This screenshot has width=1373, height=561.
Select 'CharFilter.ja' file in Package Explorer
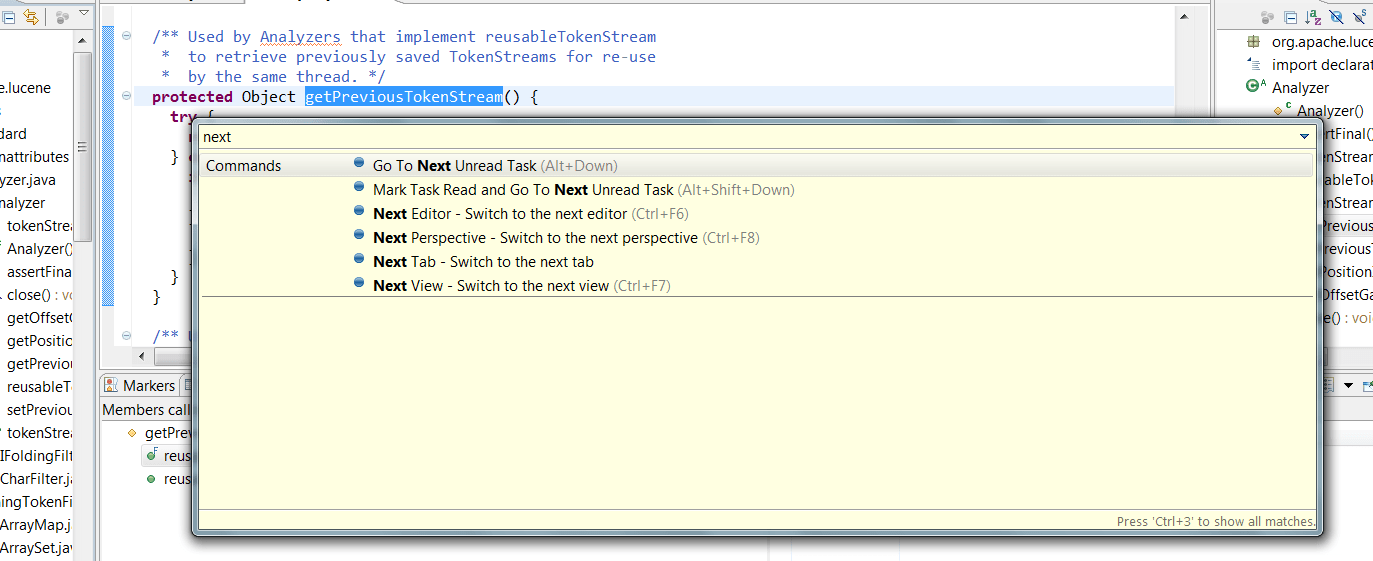click(x=36, y=479)
